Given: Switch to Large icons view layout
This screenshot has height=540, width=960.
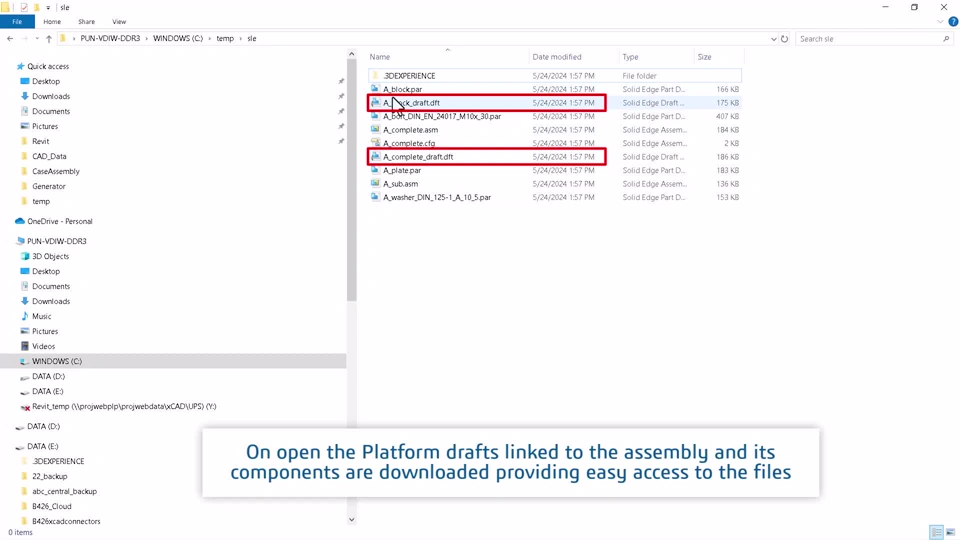Looking at the screenshot, I should tap(950, 532).
